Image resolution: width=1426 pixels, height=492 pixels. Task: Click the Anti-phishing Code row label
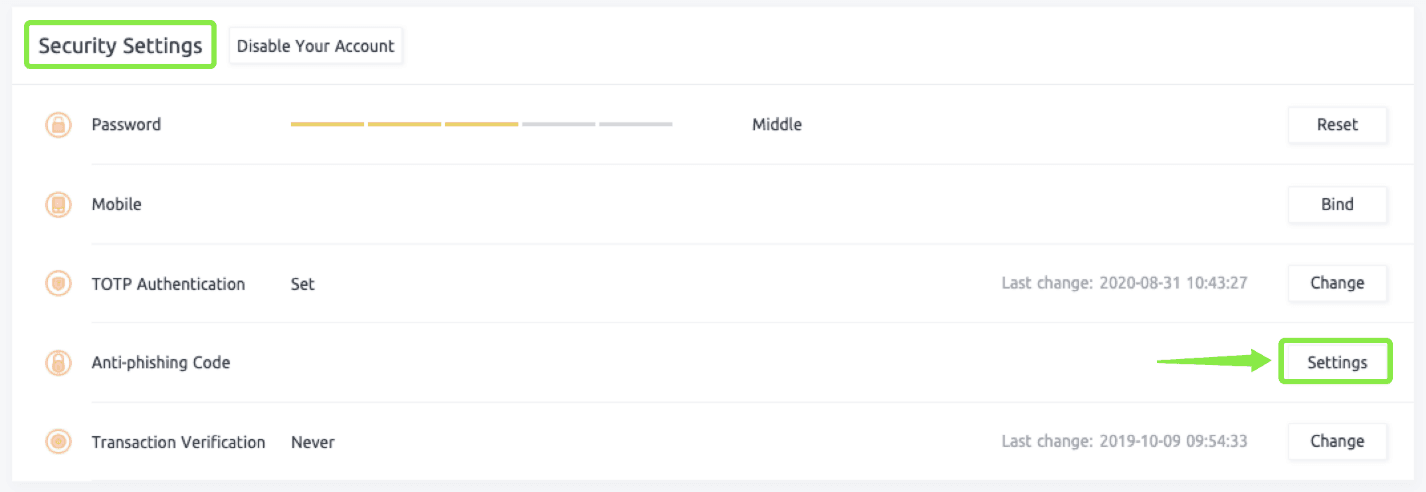[161, 363]
